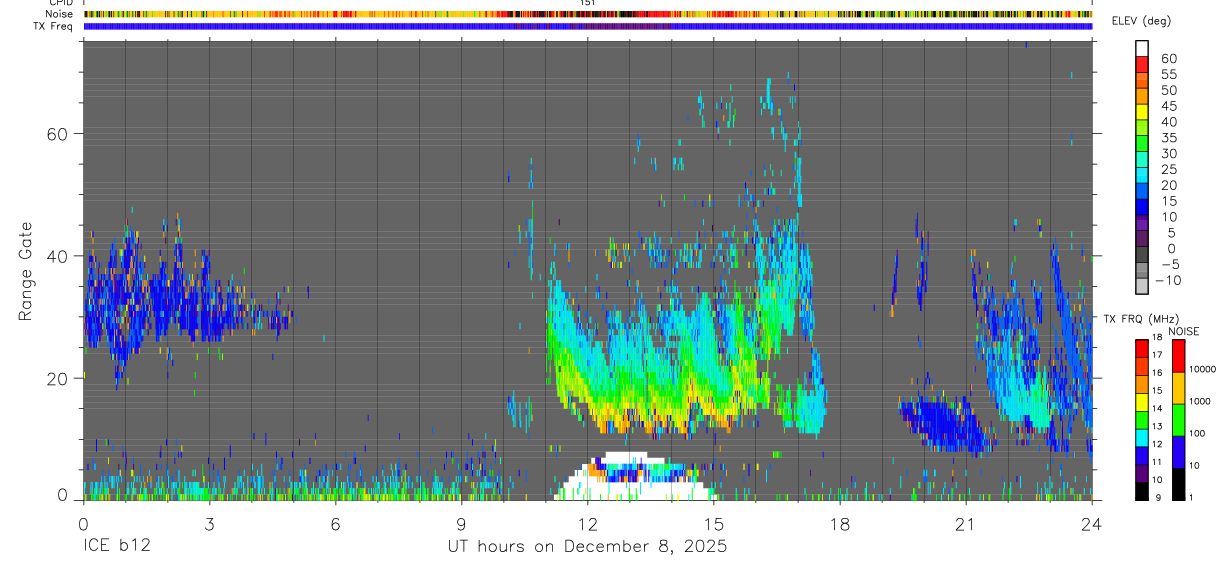Click the white high-elevation patch near 13 UT
The height and width of the screenshot is (567, 1228).
(x=634, y=478)
